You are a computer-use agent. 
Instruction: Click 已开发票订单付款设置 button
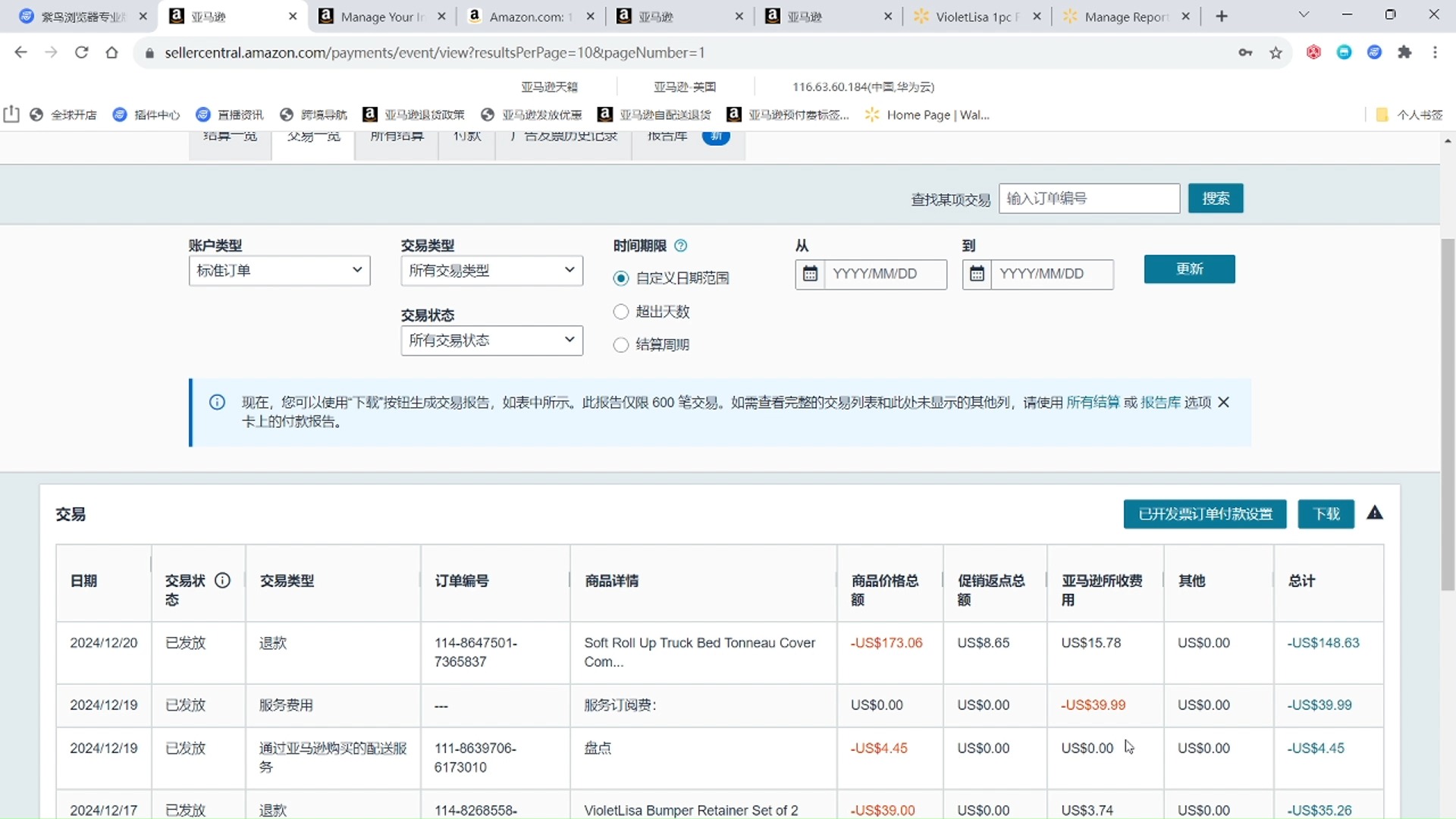[1205, 514]
